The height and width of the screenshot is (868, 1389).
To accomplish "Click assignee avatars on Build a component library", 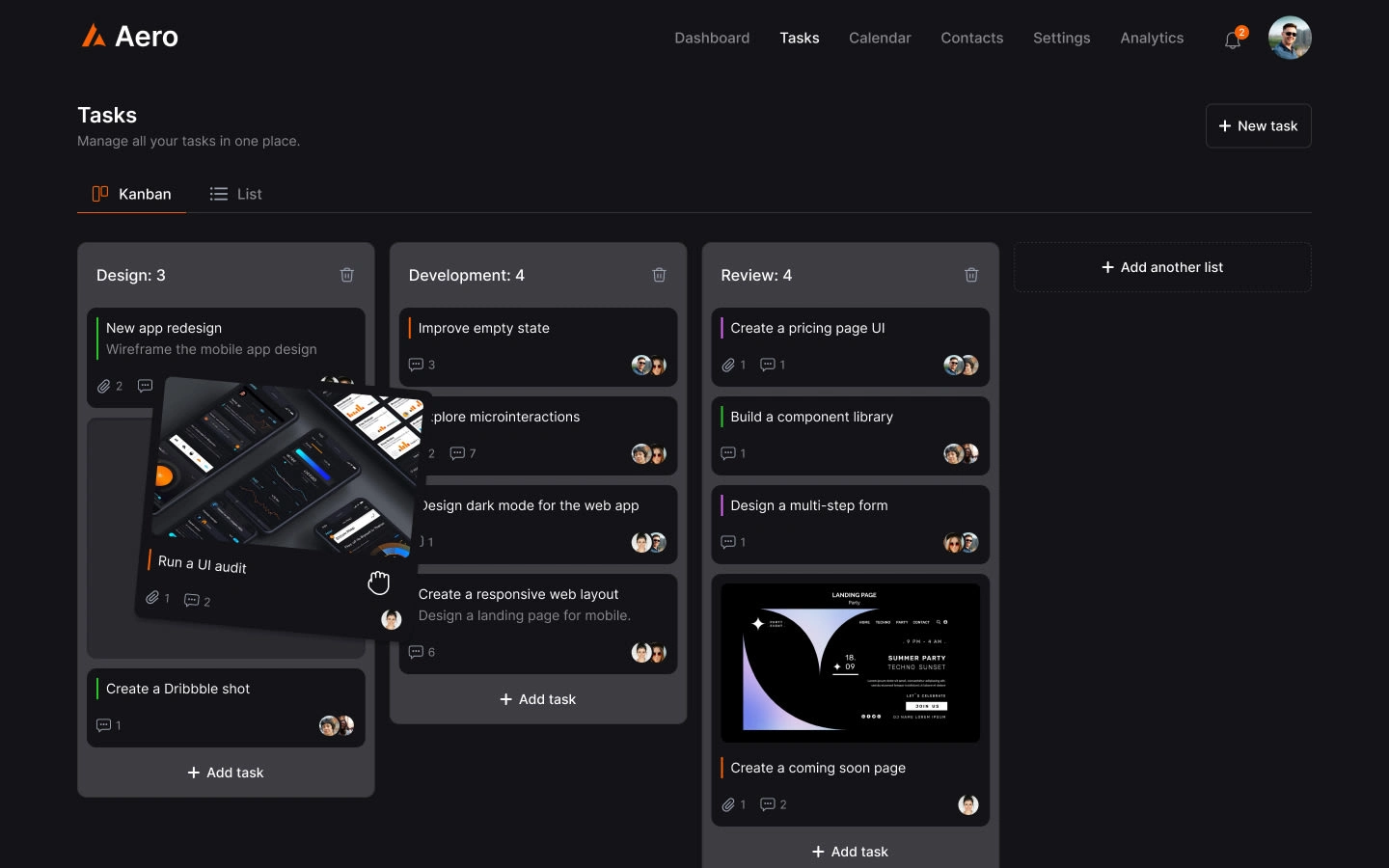I will (962, 453).
